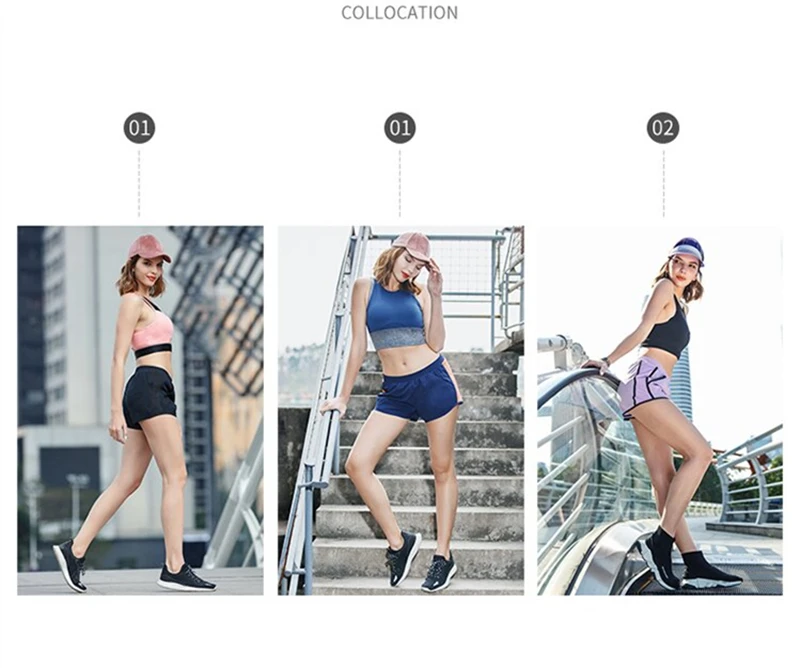Click the front black sneaker in the walking photo
The height and width of the screenshot is (668, 800).
point(186,578)
